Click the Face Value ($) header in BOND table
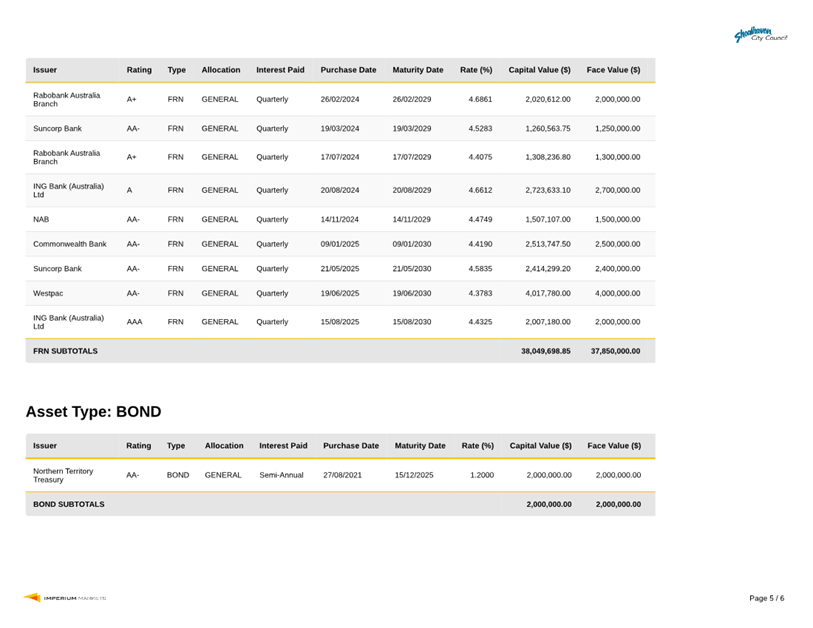Viewport: 813px width, 628px height. pyautogui.click(x=614, y=445)
